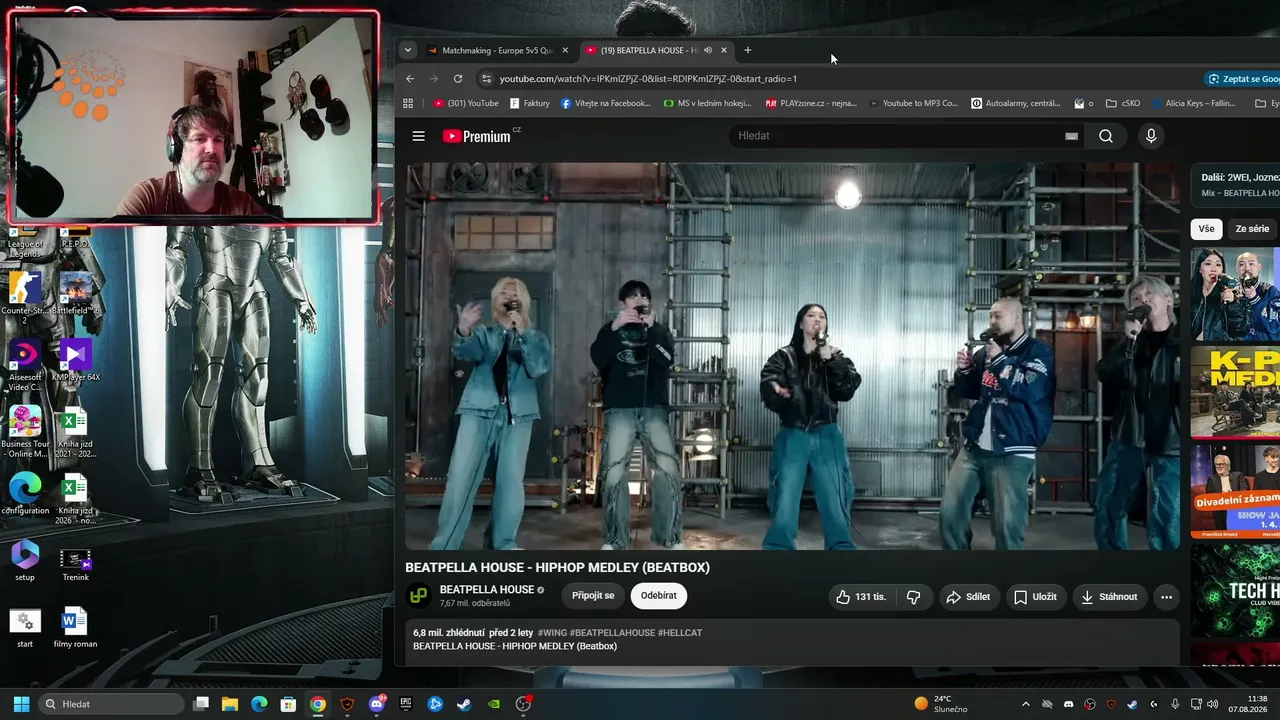
Task: Select the 'Vše' filter chip
Action: 1207,229
